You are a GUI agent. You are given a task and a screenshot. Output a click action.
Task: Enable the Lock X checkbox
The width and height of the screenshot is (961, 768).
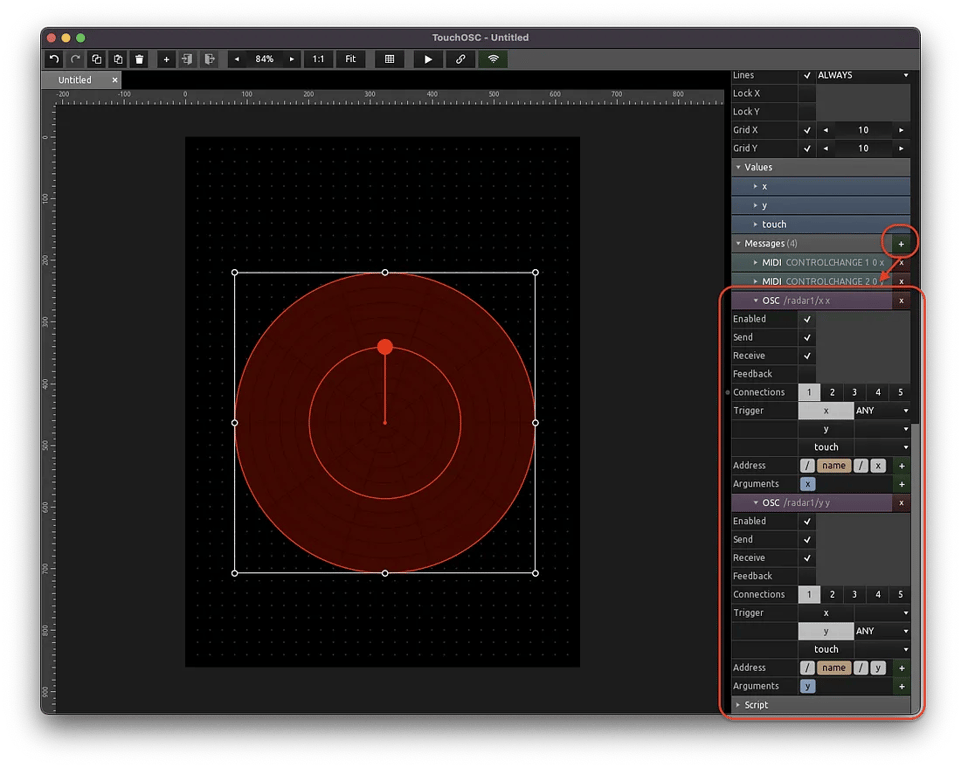coord(807,93)
